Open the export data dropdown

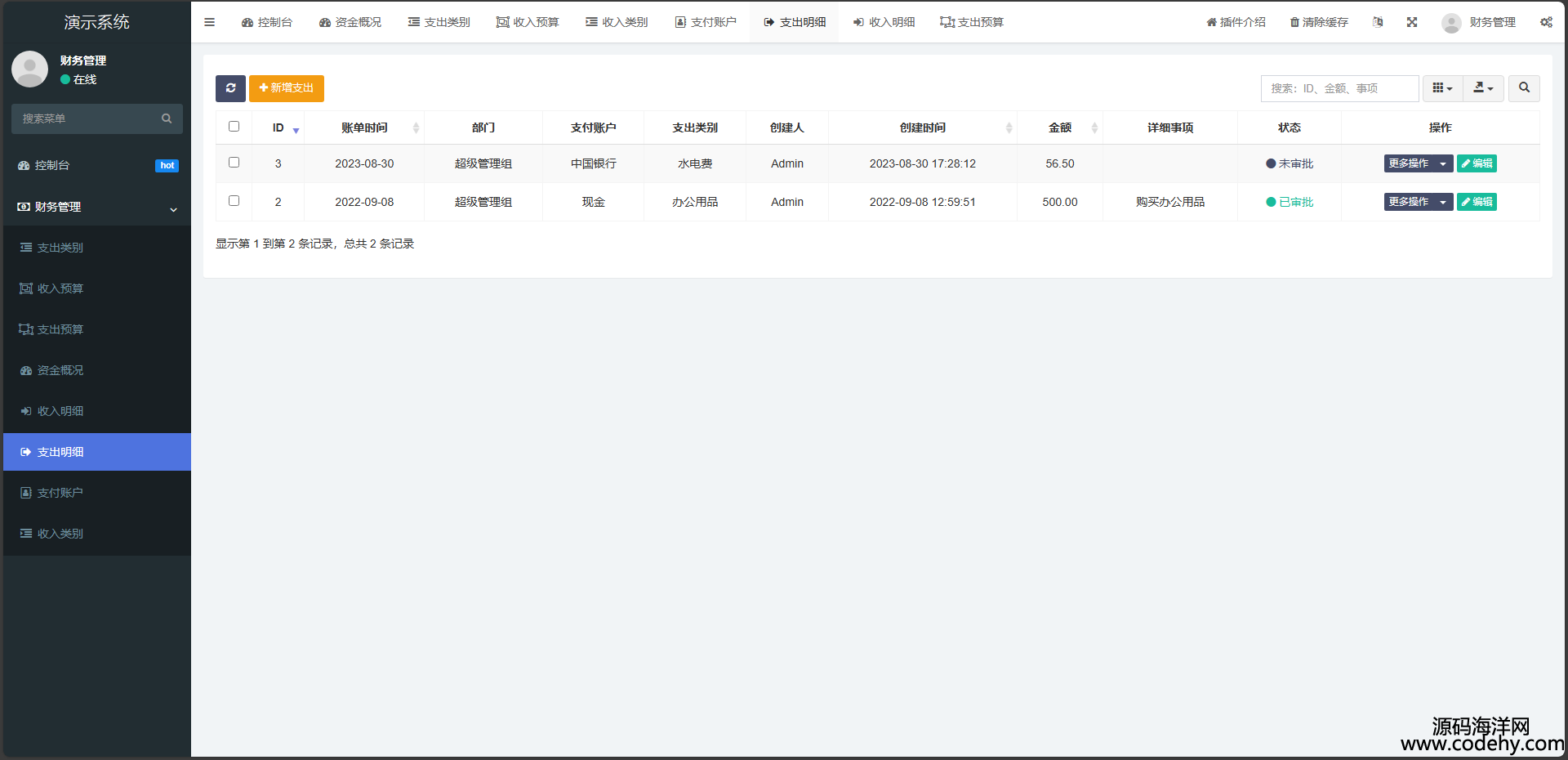point(1483,88)
